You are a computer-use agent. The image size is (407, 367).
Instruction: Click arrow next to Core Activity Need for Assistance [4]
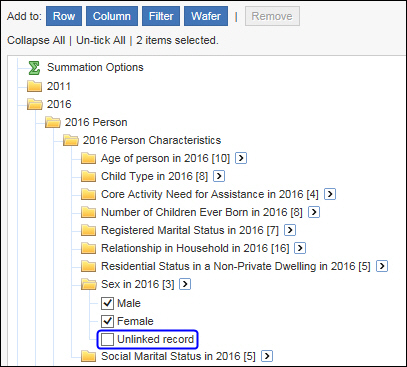(330, 194)
